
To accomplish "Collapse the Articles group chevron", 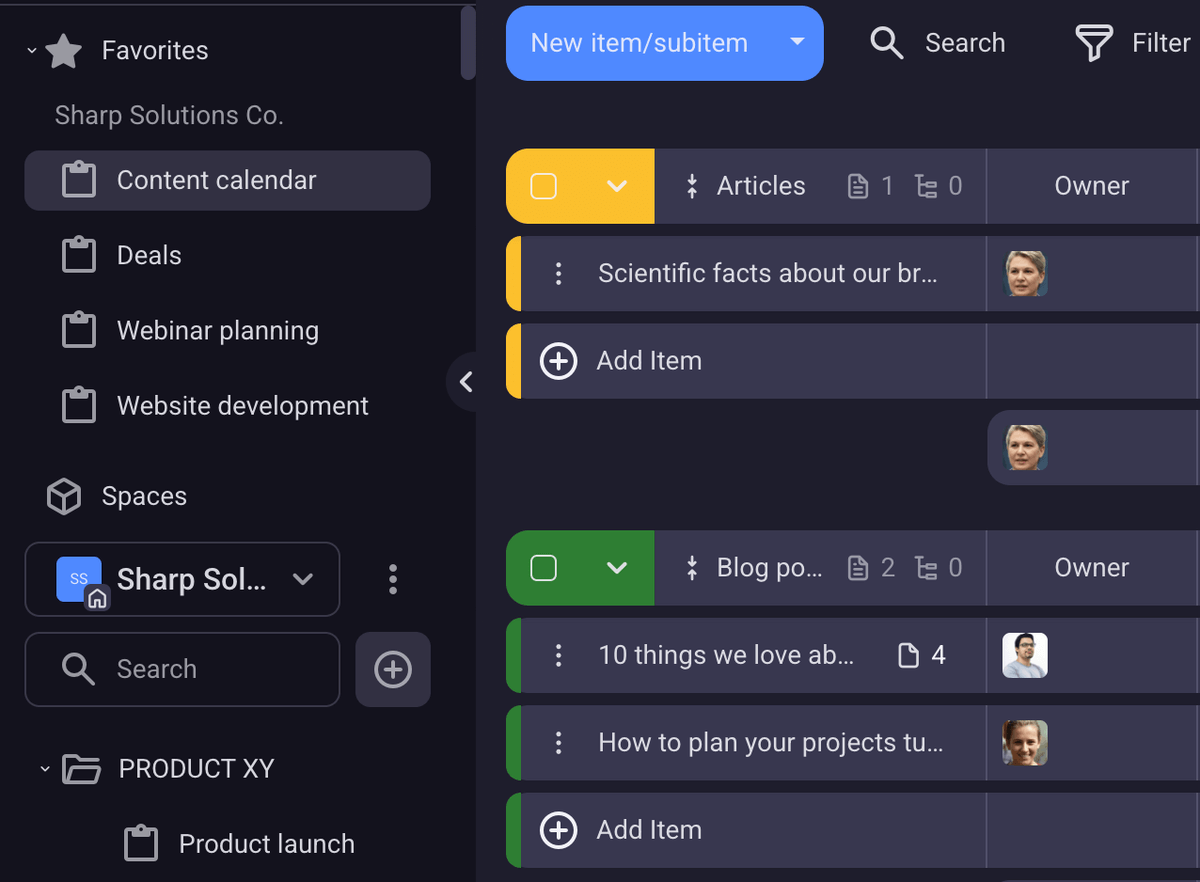I will tap(617, 187).
